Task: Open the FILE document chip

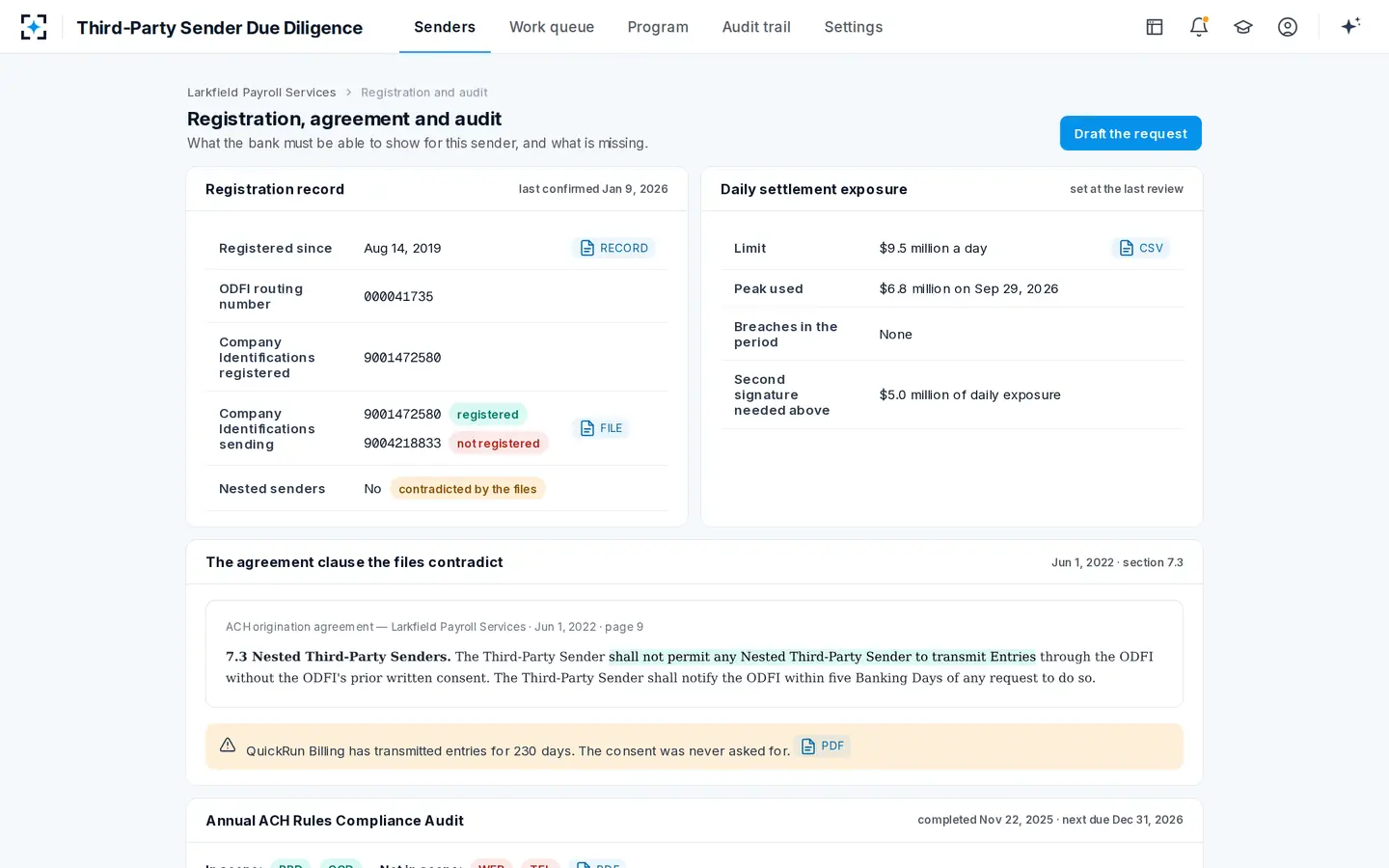Action: pyautogui.click(x=601, y=428)
